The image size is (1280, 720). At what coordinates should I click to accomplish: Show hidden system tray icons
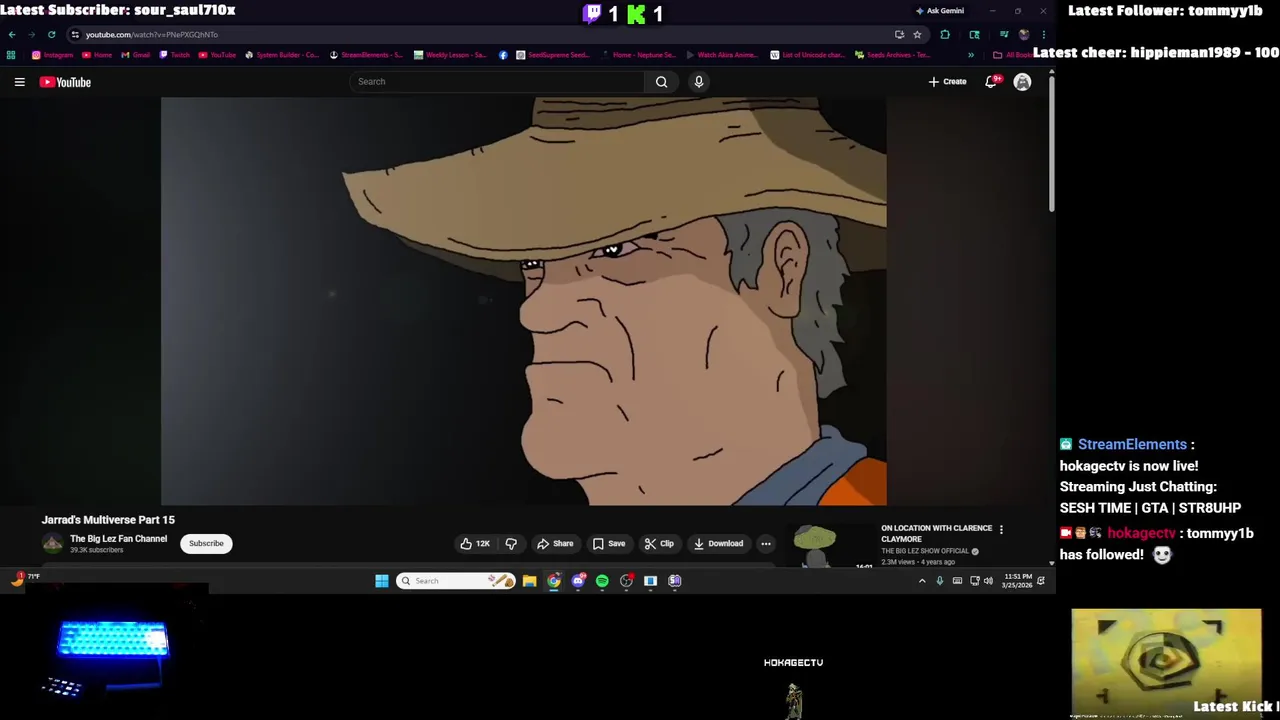[922, 581]
